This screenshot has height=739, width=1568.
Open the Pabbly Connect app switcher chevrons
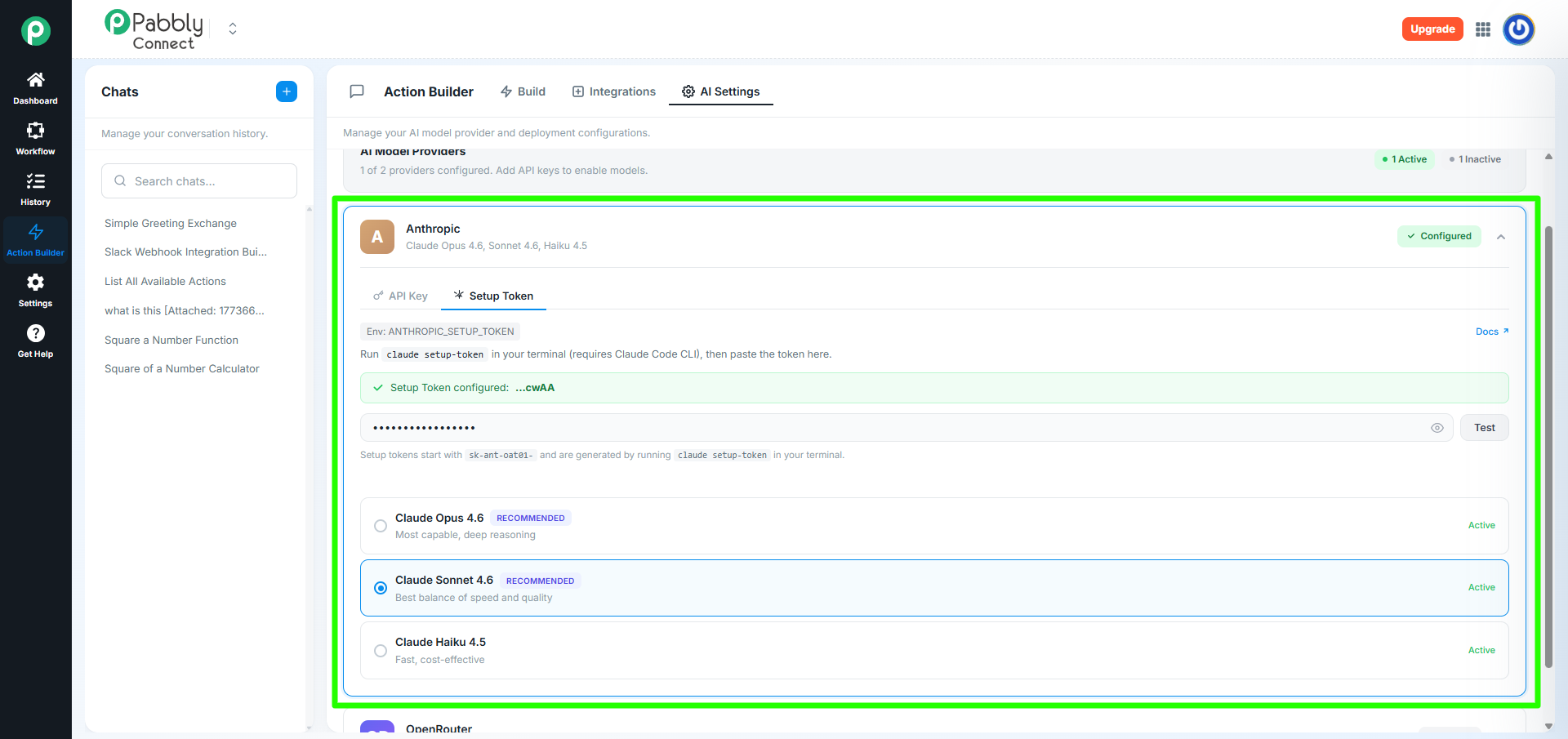coord(233,29)
